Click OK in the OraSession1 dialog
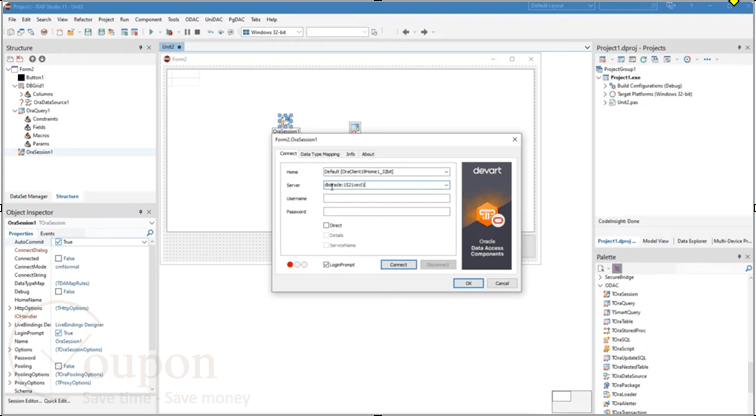 [x=468, y=283]
